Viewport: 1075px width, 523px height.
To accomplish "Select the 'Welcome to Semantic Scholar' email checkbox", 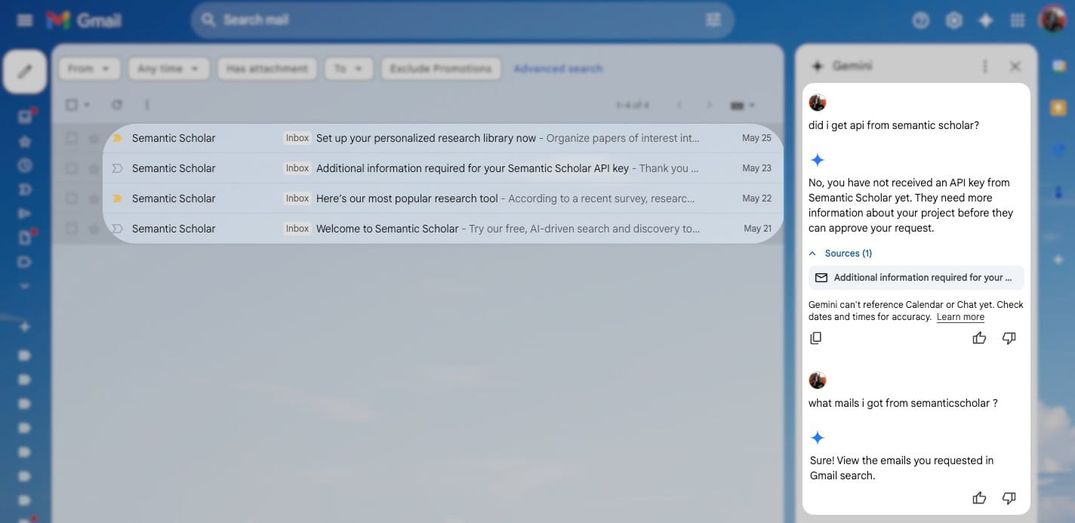I will 71,228.
